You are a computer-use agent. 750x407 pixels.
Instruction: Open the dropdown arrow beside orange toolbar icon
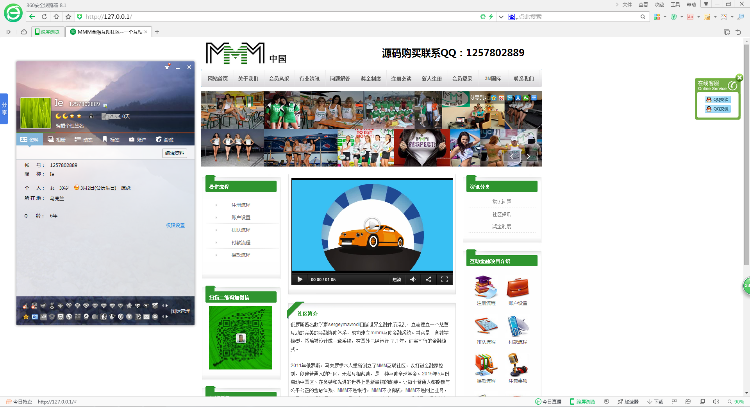(x=715, y=17)
